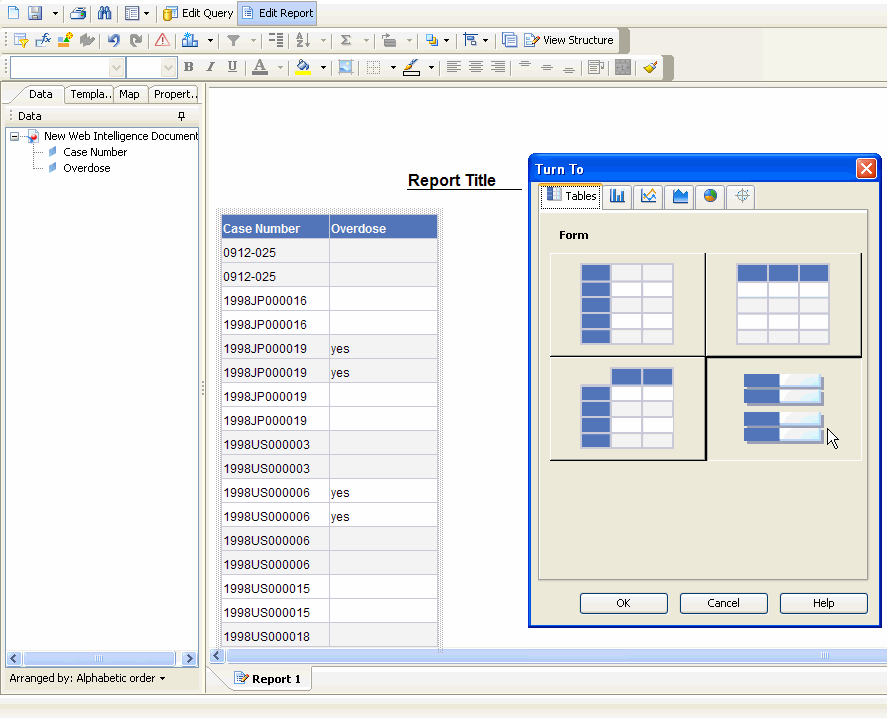Toggle top vertical alignment

click(524, 67)
